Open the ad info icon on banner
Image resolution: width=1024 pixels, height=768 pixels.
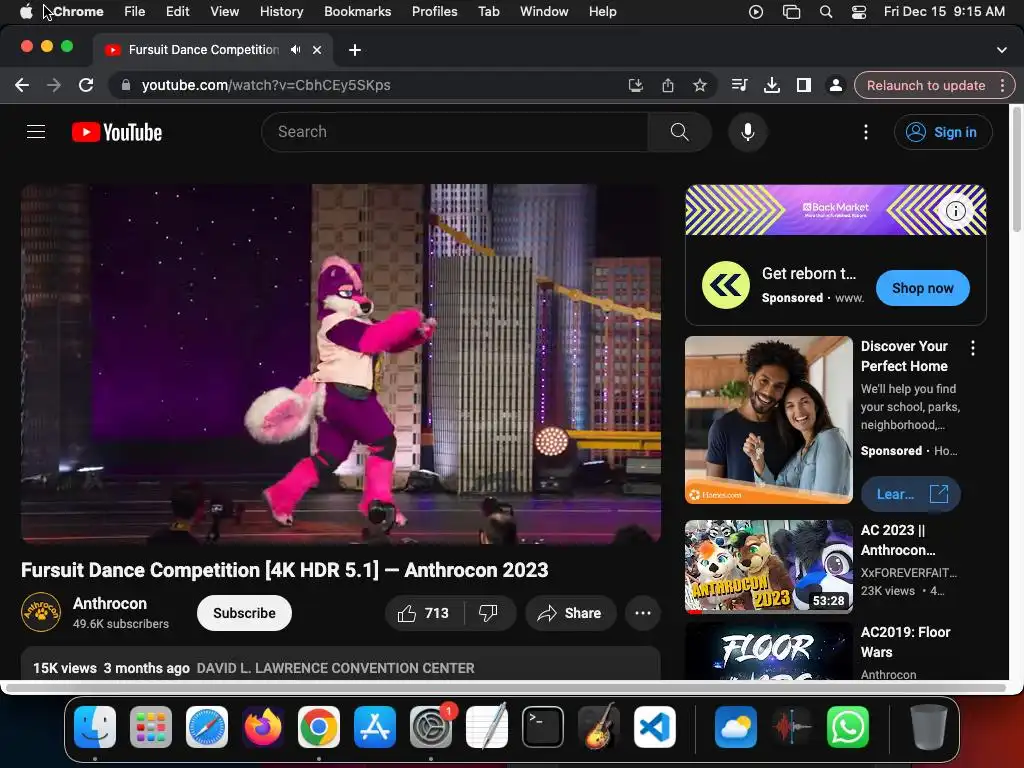click(955, 211)
